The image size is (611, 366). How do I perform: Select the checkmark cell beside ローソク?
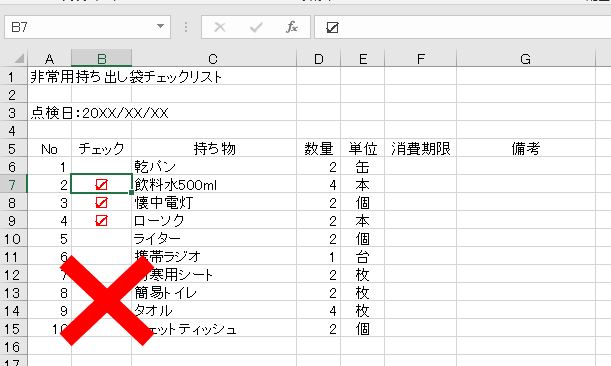click(x=101, y=221)
